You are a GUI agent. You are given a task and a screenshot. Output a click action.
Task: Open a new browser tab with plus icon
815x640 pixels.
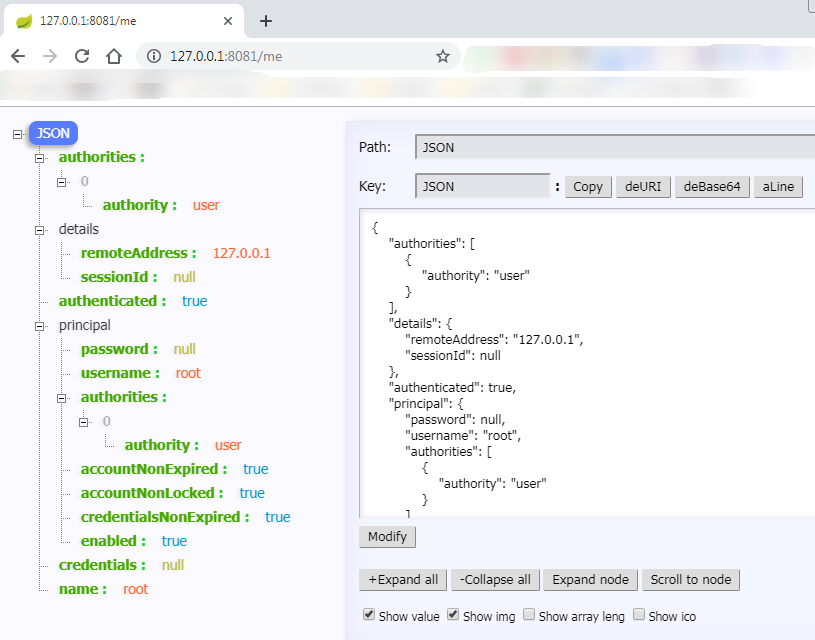(x=266, y=19)
